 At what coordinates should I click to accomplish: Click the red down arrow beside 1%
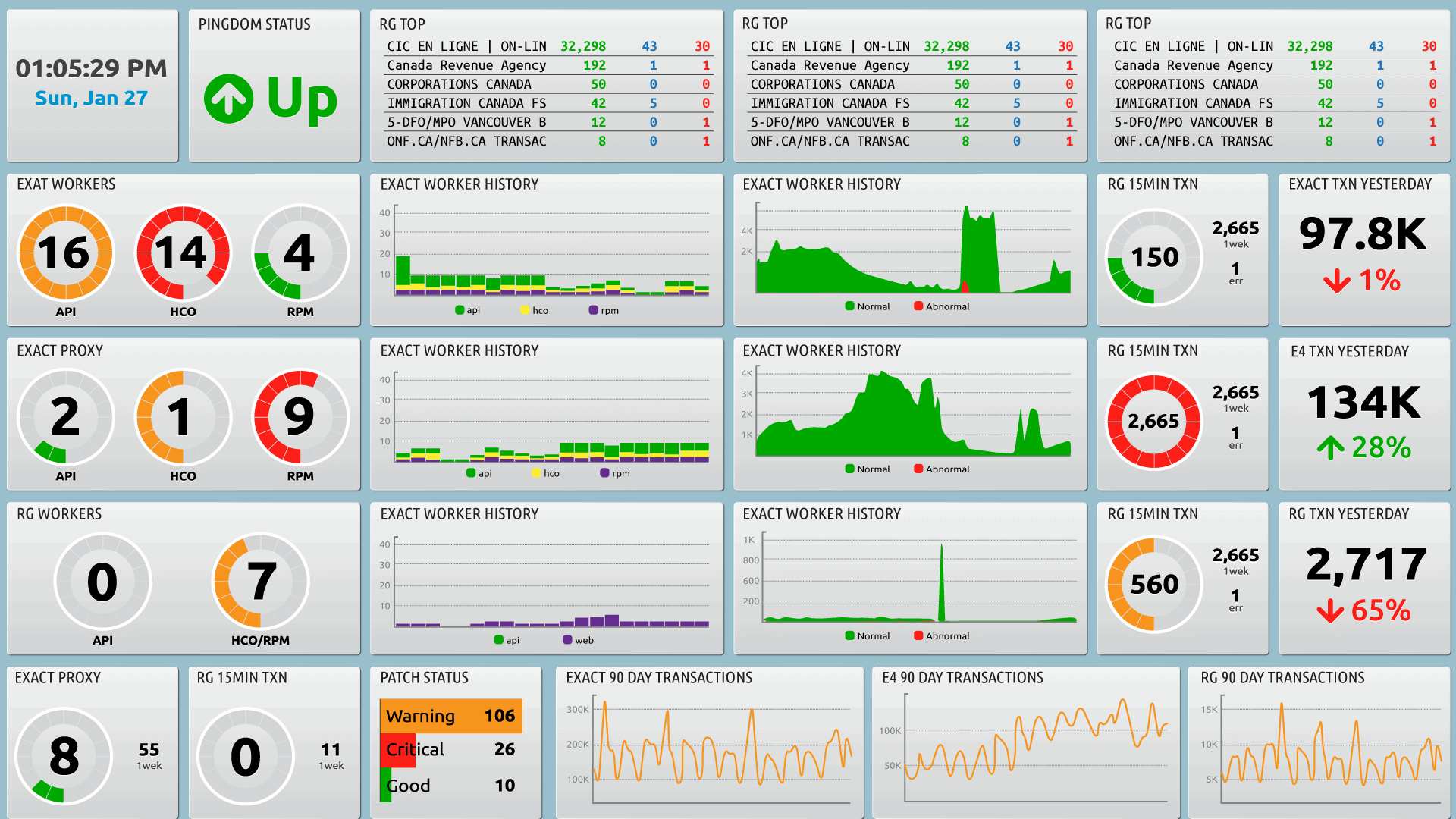coord(1336,282)
